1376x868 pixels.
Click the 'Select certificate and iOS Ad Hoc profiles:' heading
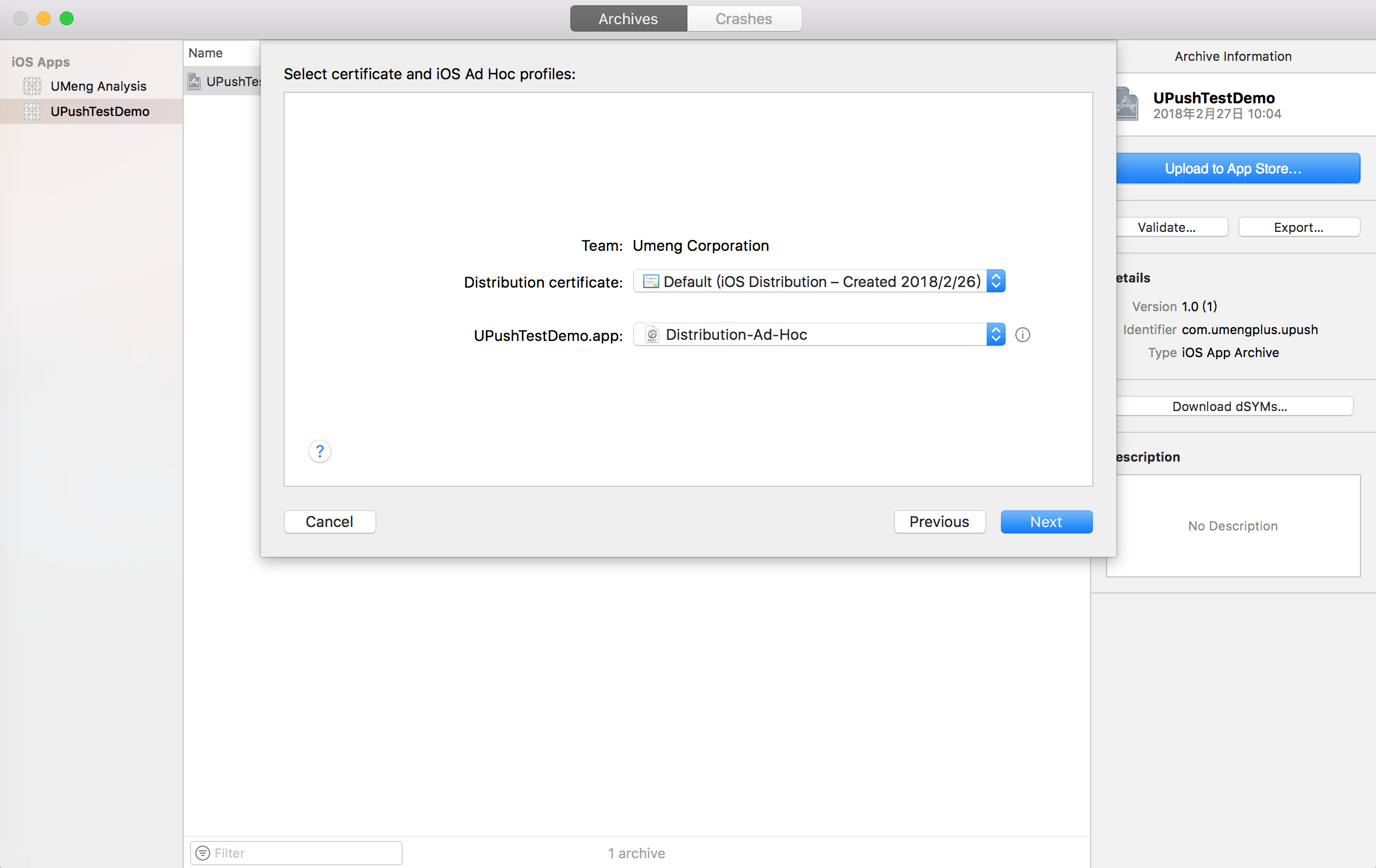pyautogui.click(x=430, y=74)
